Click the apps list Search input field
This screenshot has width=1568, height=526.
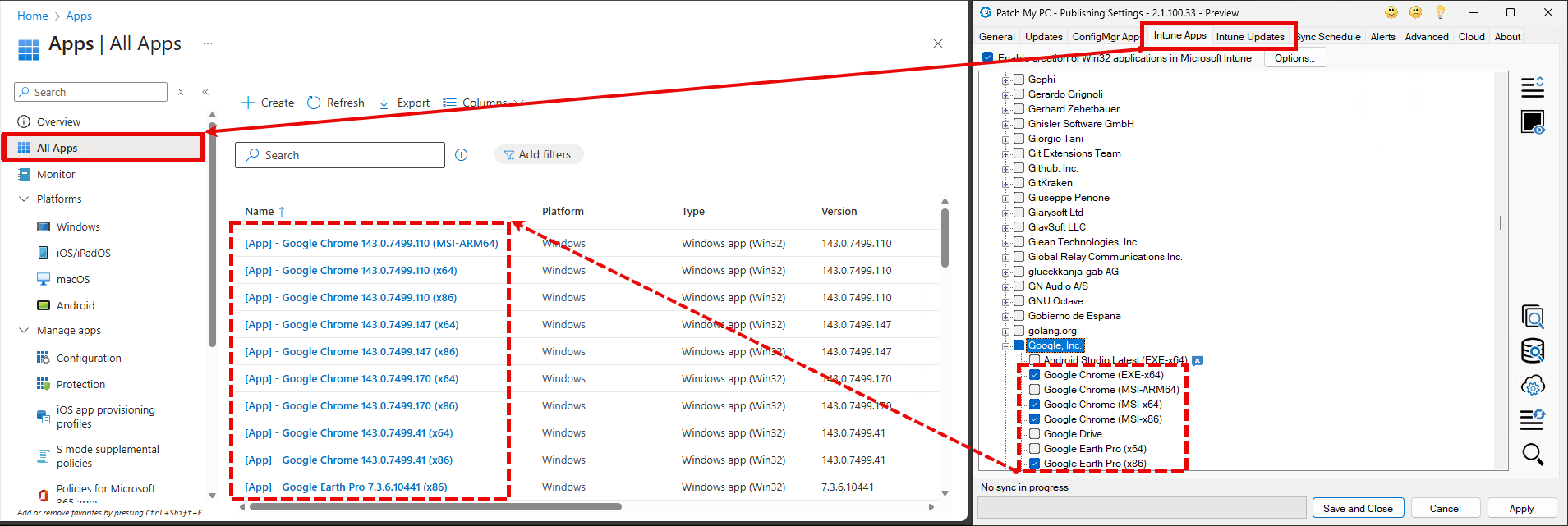point(340,155)
